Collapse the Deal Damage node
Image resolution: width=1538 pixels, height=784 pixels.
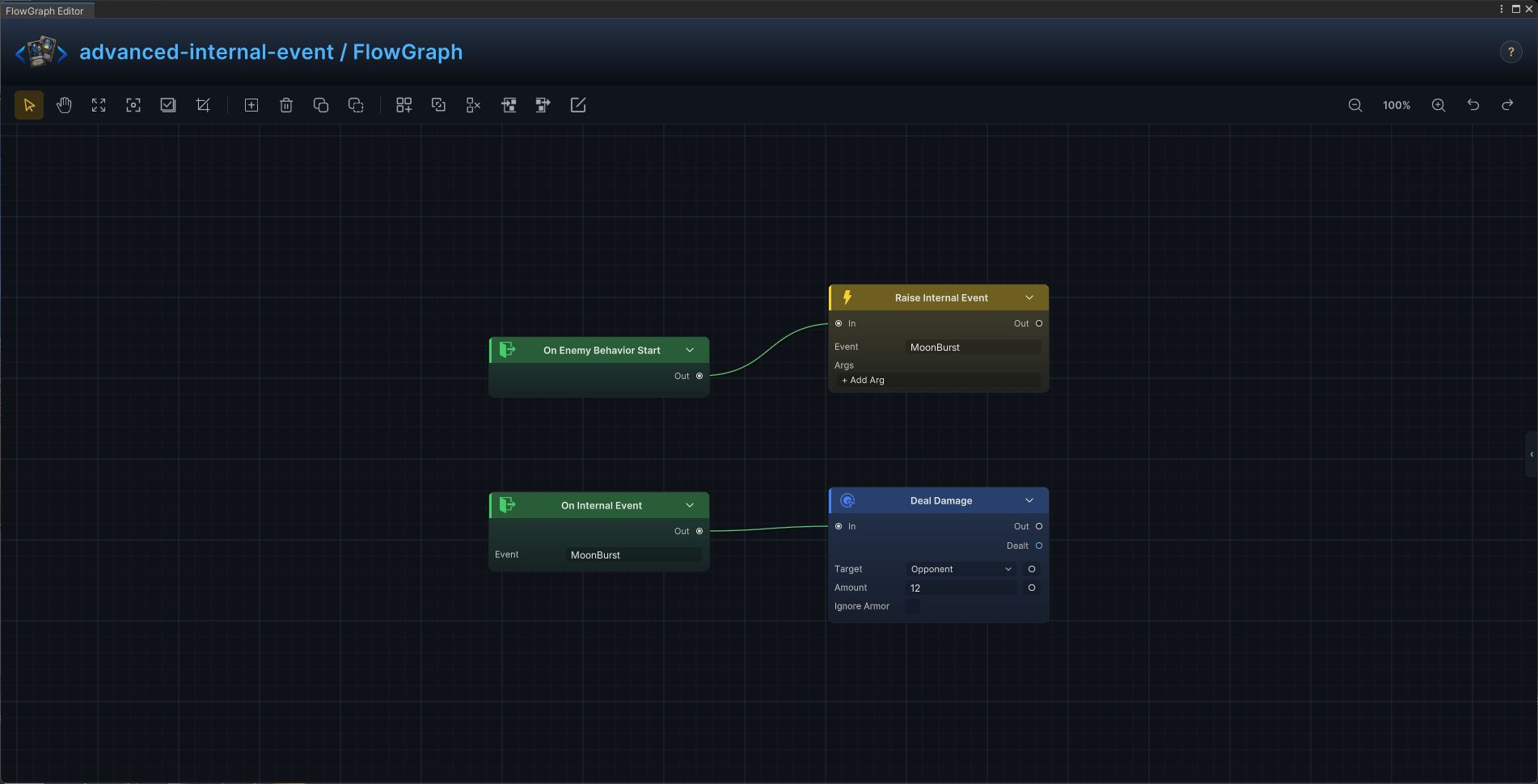pos(1029,500)
